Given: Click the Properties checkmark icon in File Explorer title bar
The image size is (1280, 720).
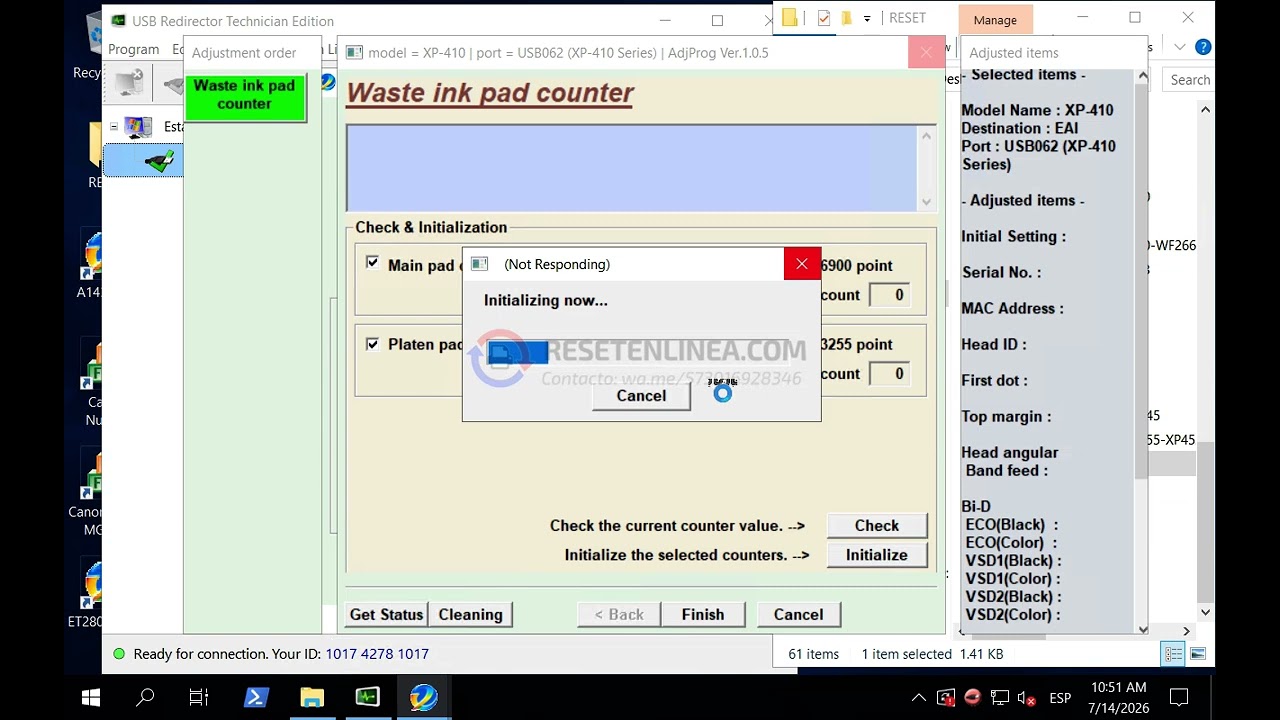Looking at the screenshot, I should (x=824, y=18).
